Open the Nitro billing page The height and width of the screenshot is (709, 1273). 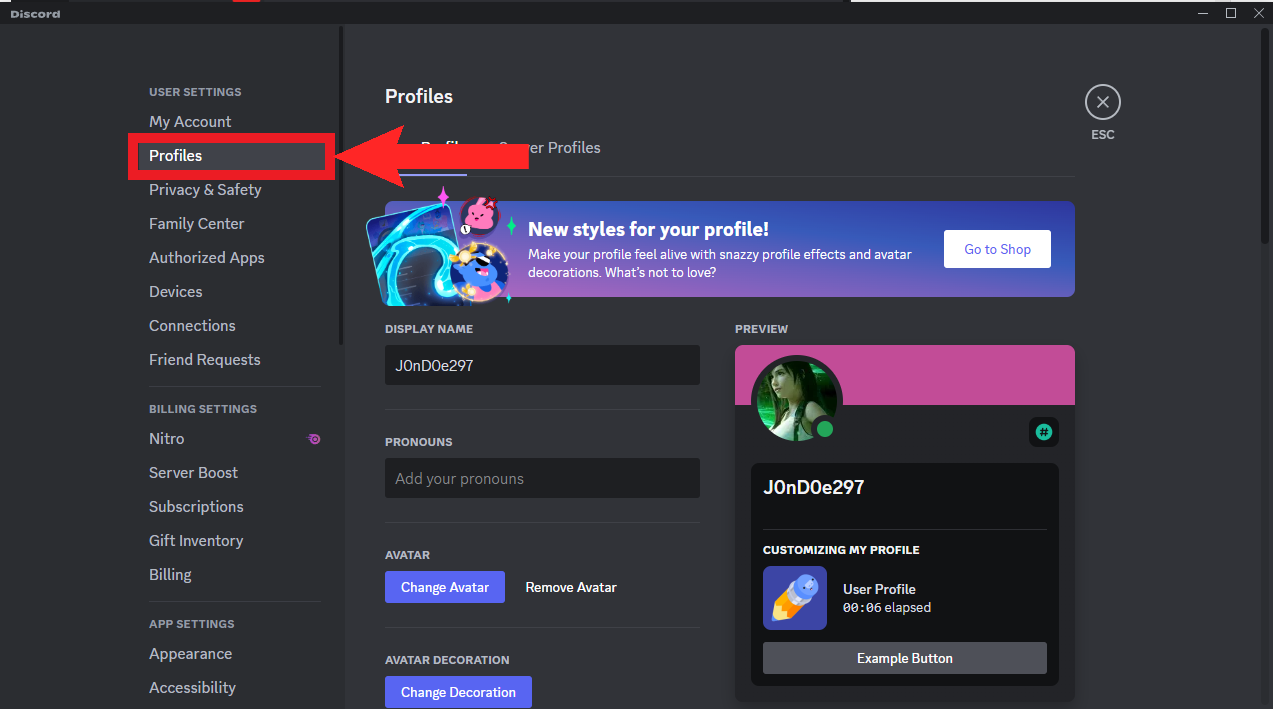(x=167, y=439)
